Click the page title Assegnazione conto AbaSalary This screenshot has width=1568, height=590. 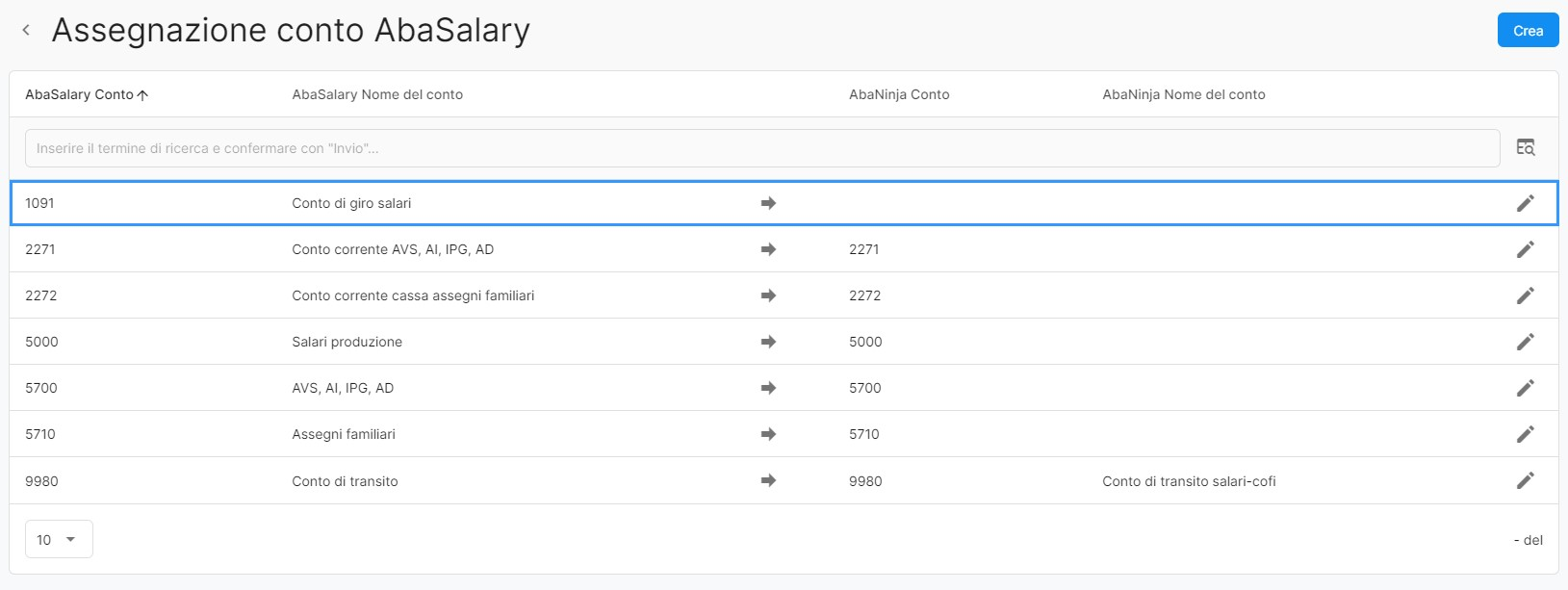click(291, 30)
